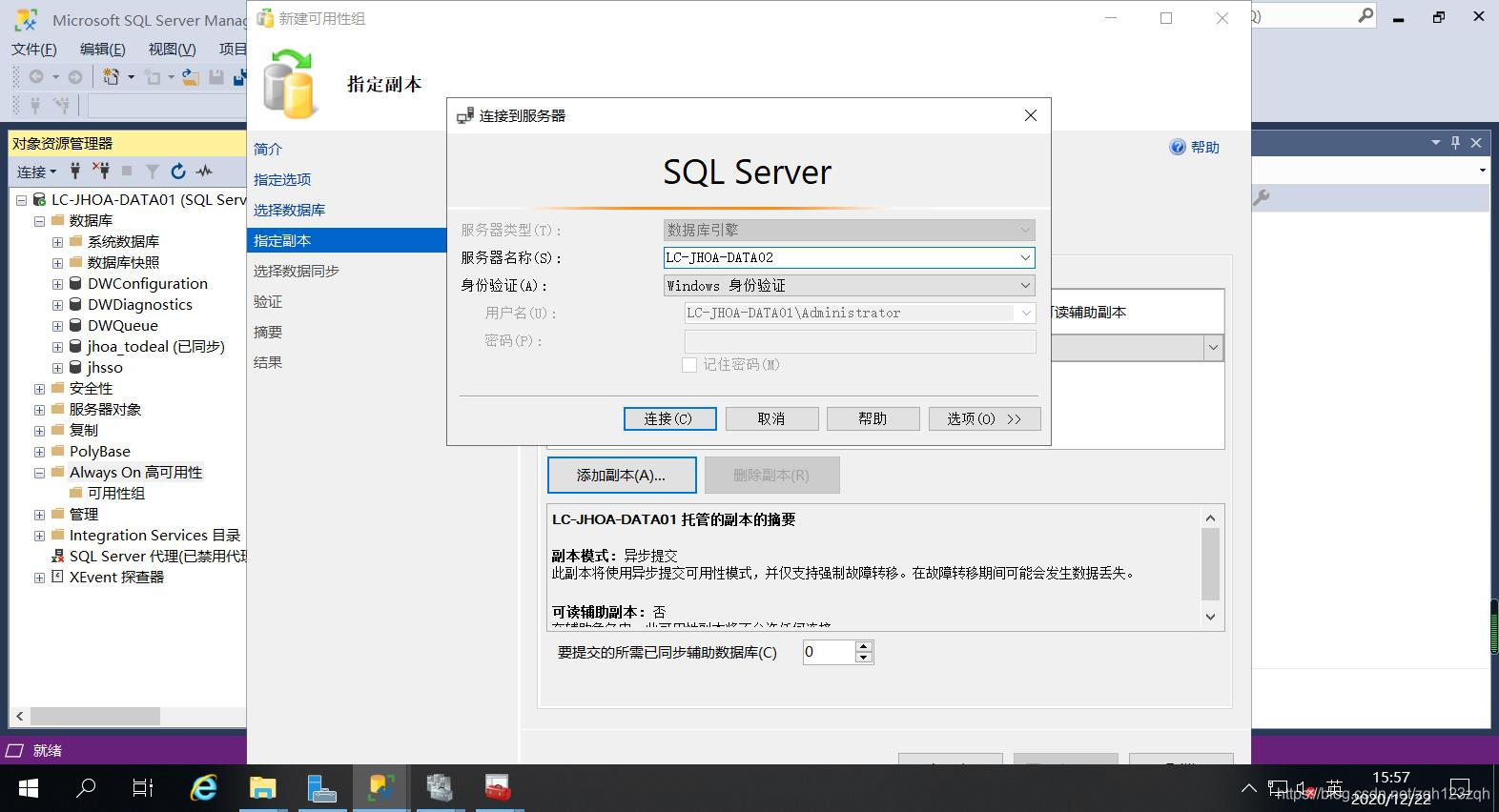Click Filter funnel icon in Object Explorer
This screenshot has width=1499, height=812.
tap(152, 172)
